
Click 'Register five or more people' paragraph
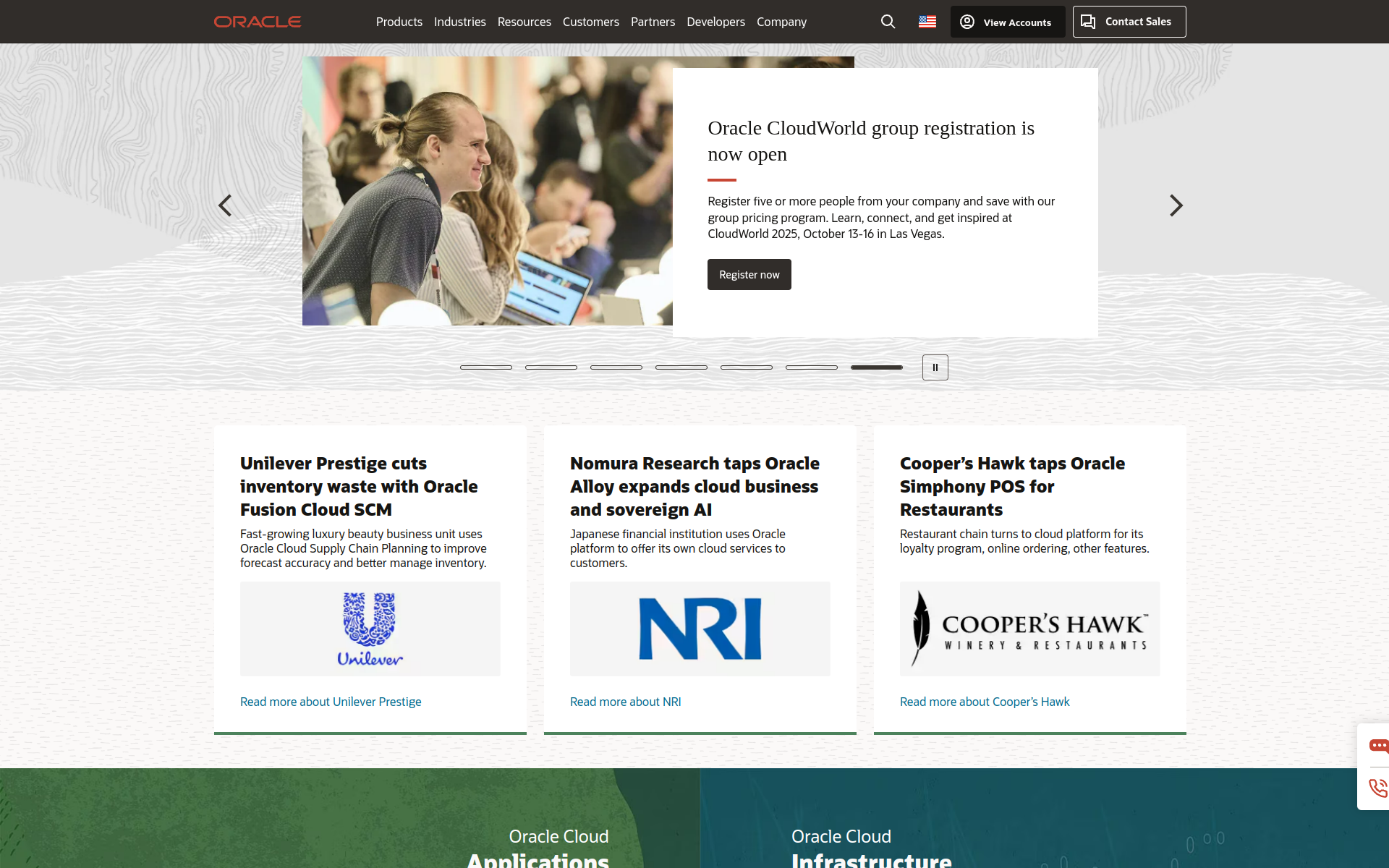[881, 218]
